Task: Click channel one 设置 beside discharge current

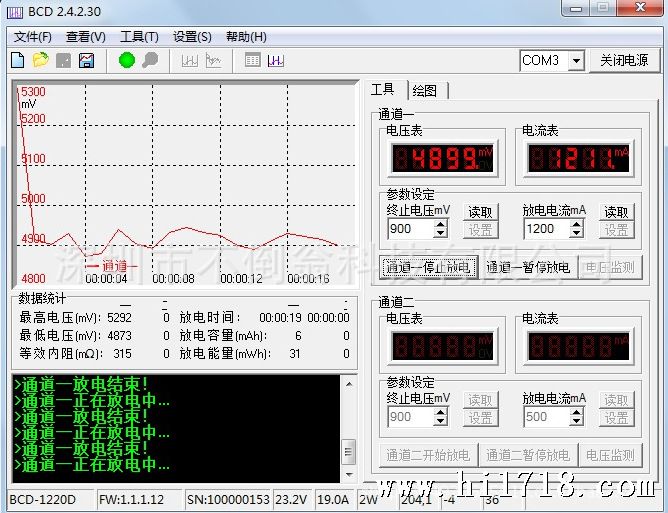Action: [x=616, y=230]
